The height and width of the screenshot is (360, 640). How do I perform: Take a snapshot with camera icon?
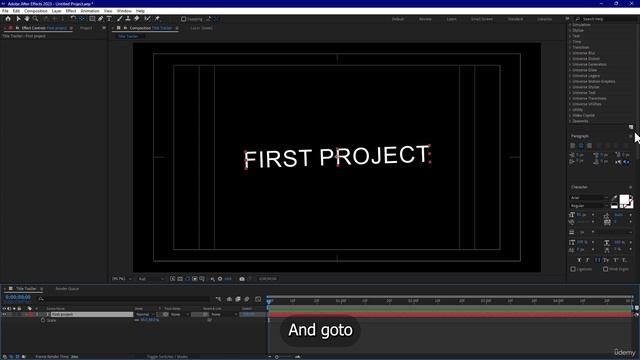[242, 279]
